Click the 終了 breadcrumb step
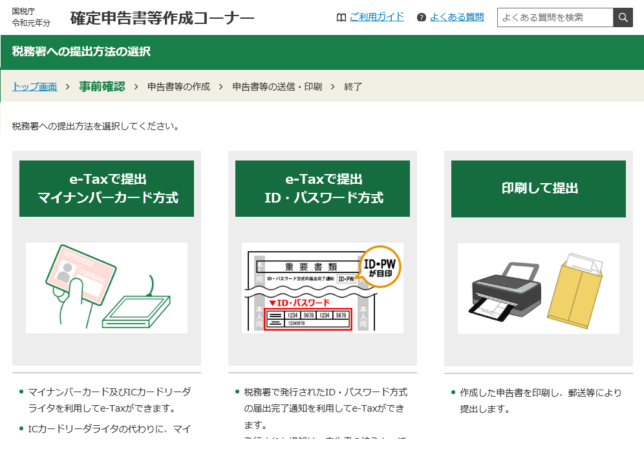 tap(353, 87)
